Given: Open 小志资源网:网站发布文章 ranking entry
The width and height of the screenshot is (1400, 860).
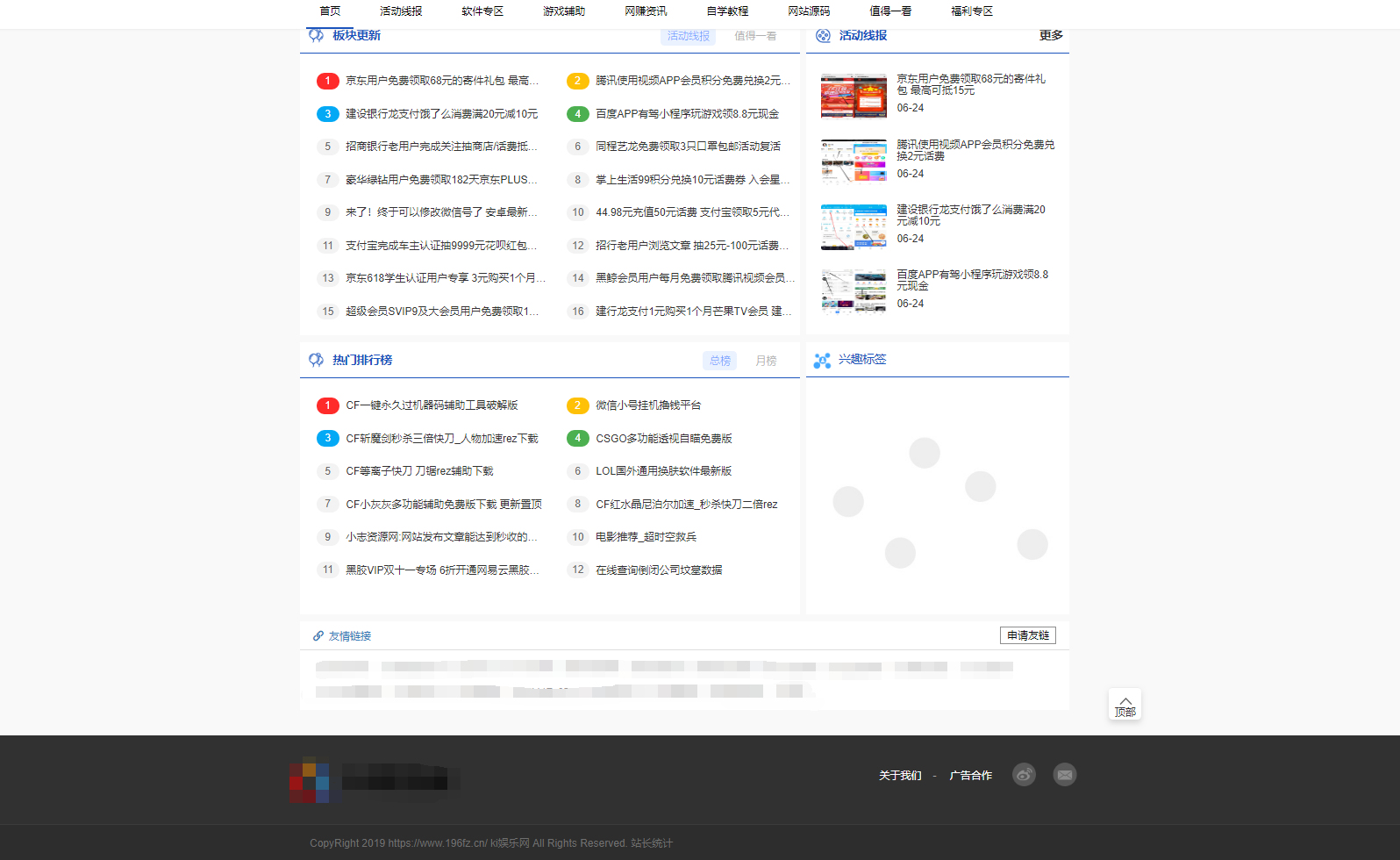Looking at the screenshot, I should coord(441,537).
